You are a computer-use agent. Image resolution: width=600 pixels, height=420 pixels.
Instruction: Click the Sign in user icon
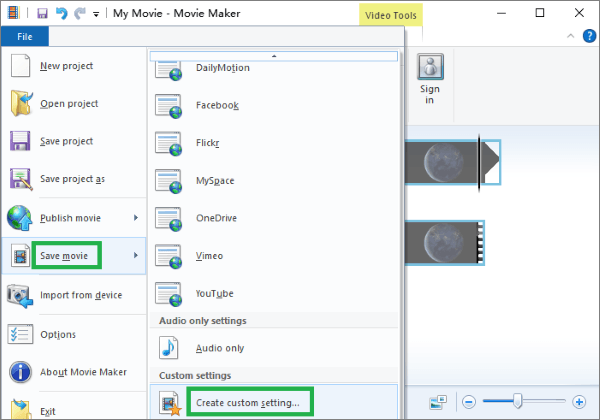coord(430,67)
